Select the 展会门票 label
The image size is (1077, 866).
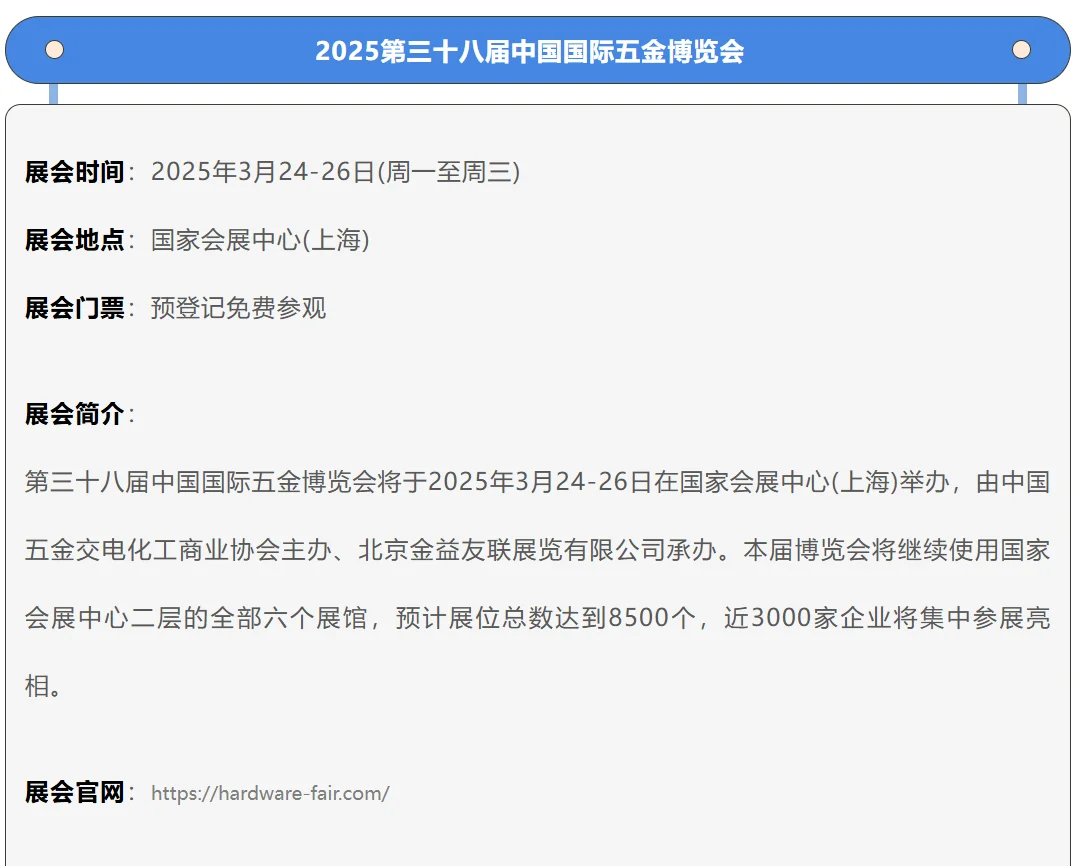[77, 308]
